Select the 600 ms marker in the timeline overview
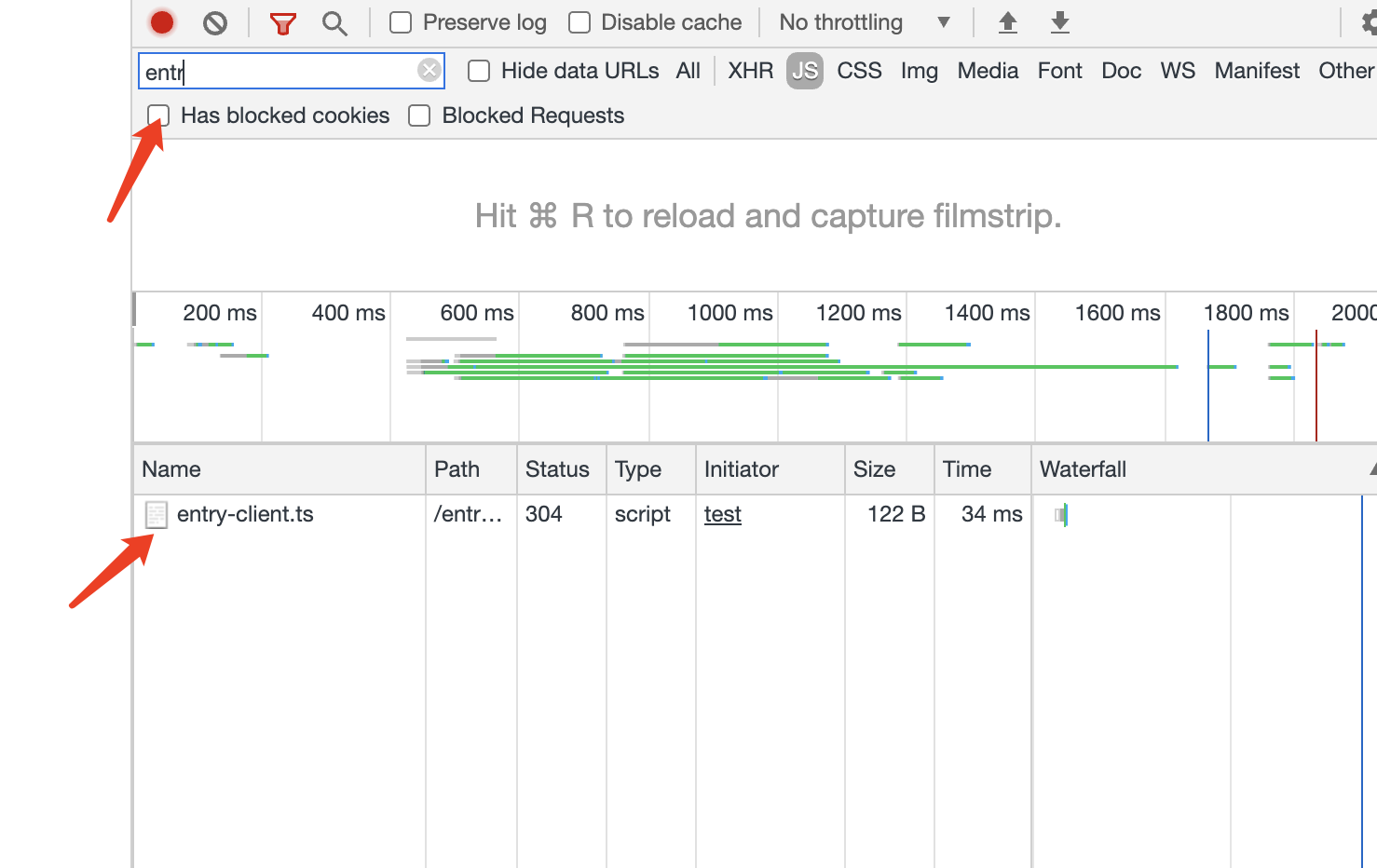Screen dimensions: 1377x868 pyautogui.click(x=477, y=313)
